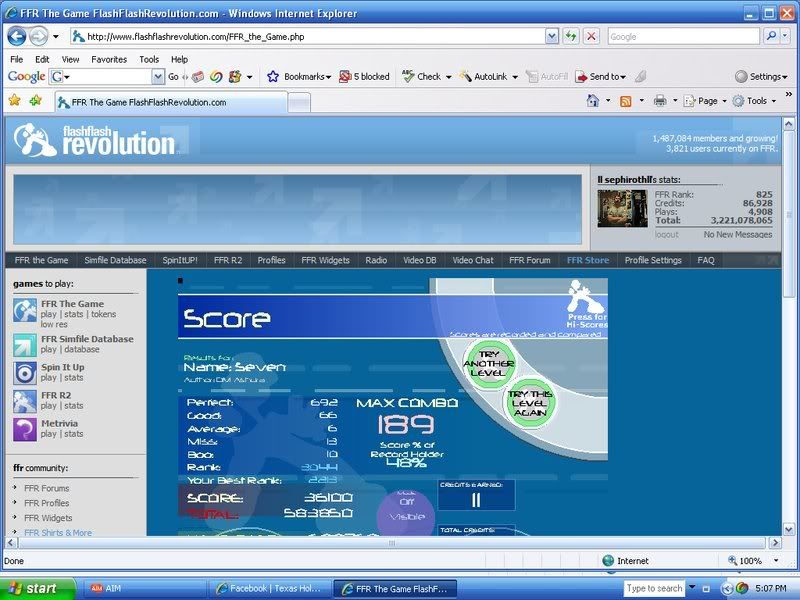Click the Add to Favorites star icon
The image size is (800, 600).
click(x=36, y=101)
